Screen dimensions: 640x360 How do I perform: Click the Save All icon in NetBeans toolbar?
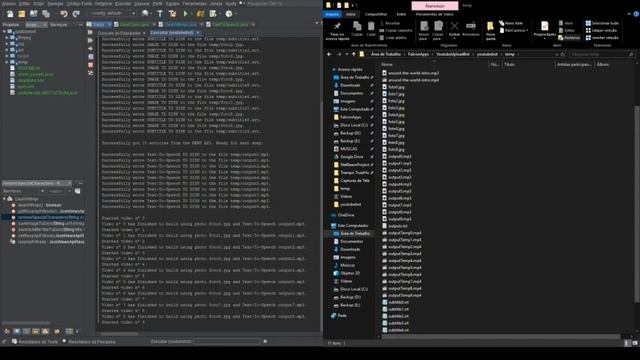[46, 14]
